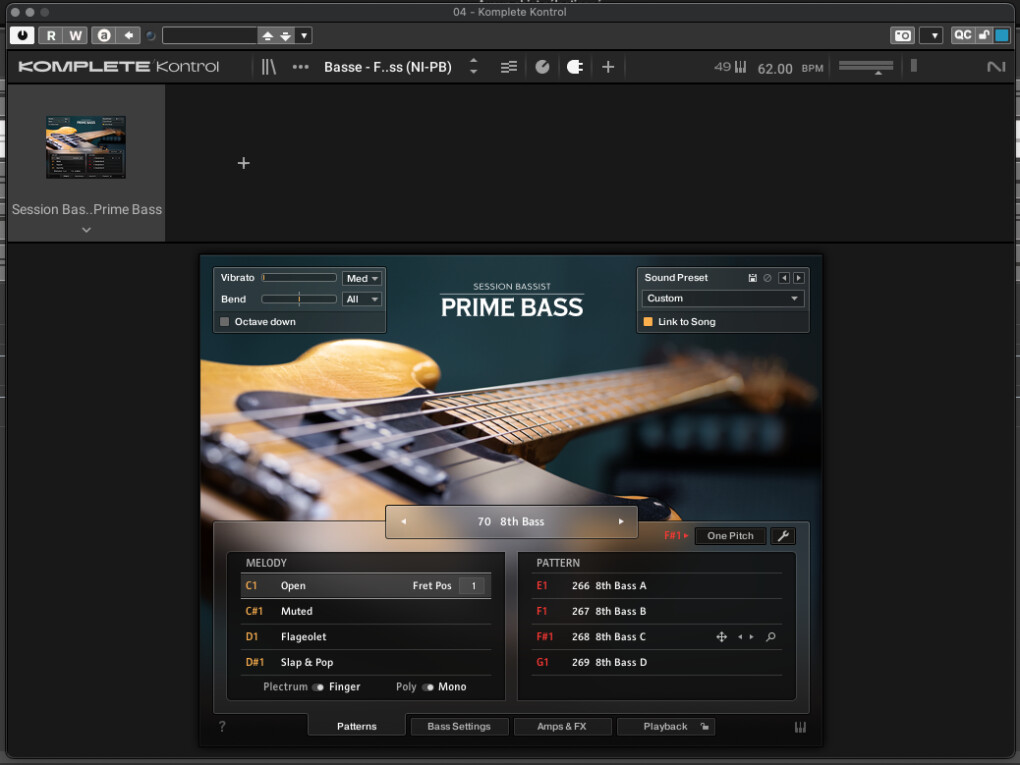This screenshot has height=765, width=1020.
Task: Save the sound preset with the disk icon
Action: [x=752, y=278]
